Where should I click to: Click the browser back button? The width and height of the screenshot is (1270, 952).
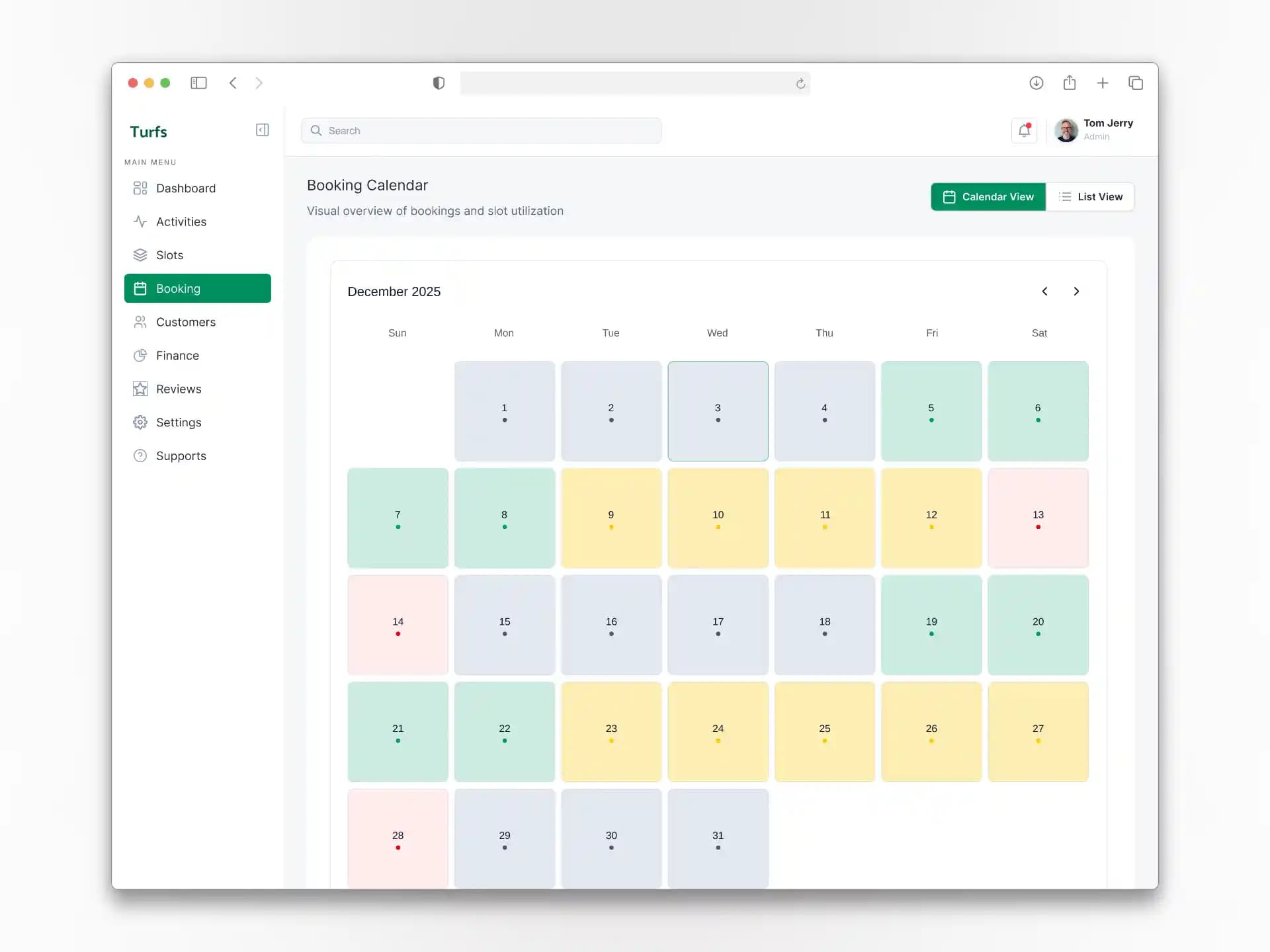point(233,83)
